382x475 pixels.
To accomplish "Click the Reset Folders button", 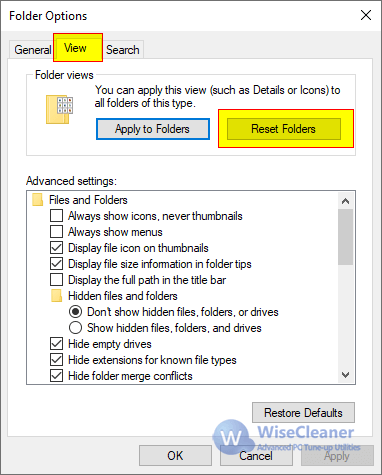I will [x=284, y=129].
